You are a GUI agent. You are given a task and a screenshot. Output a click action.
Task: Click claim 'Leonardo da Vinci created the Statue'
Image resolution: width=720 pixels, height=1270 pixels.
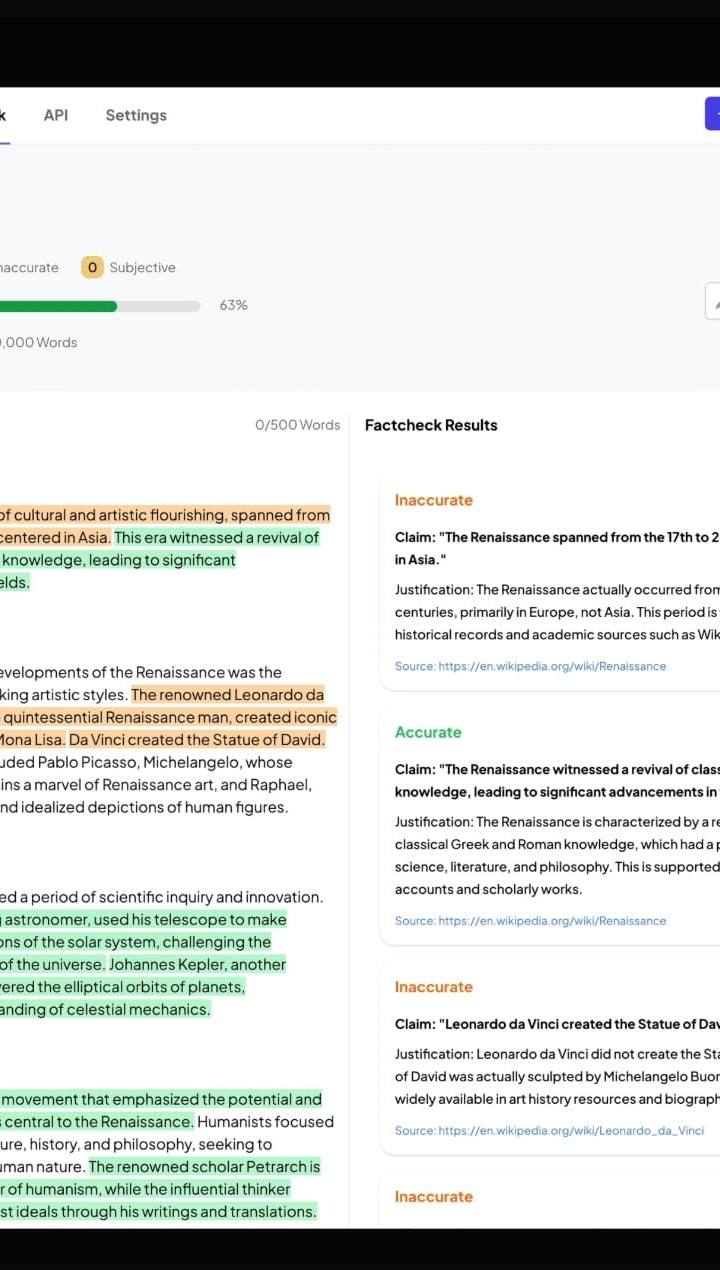[557, 1024]
